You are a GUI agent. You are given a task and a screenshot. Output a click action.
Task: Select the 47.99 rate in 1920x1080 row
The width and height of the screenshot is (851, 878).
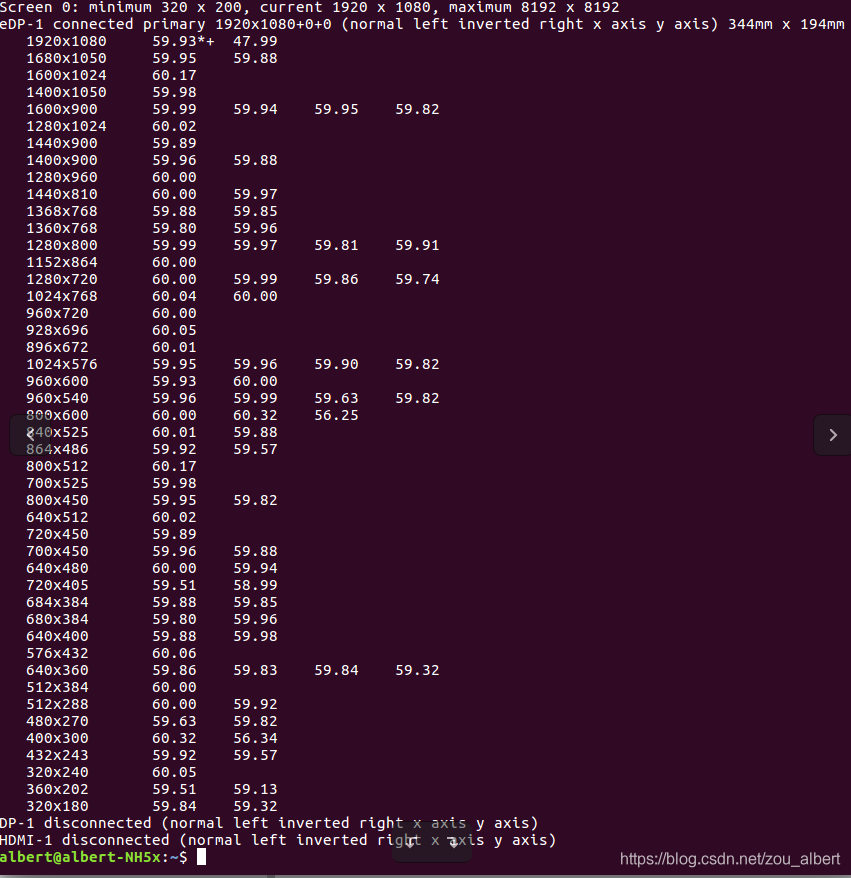coord(255,41)
